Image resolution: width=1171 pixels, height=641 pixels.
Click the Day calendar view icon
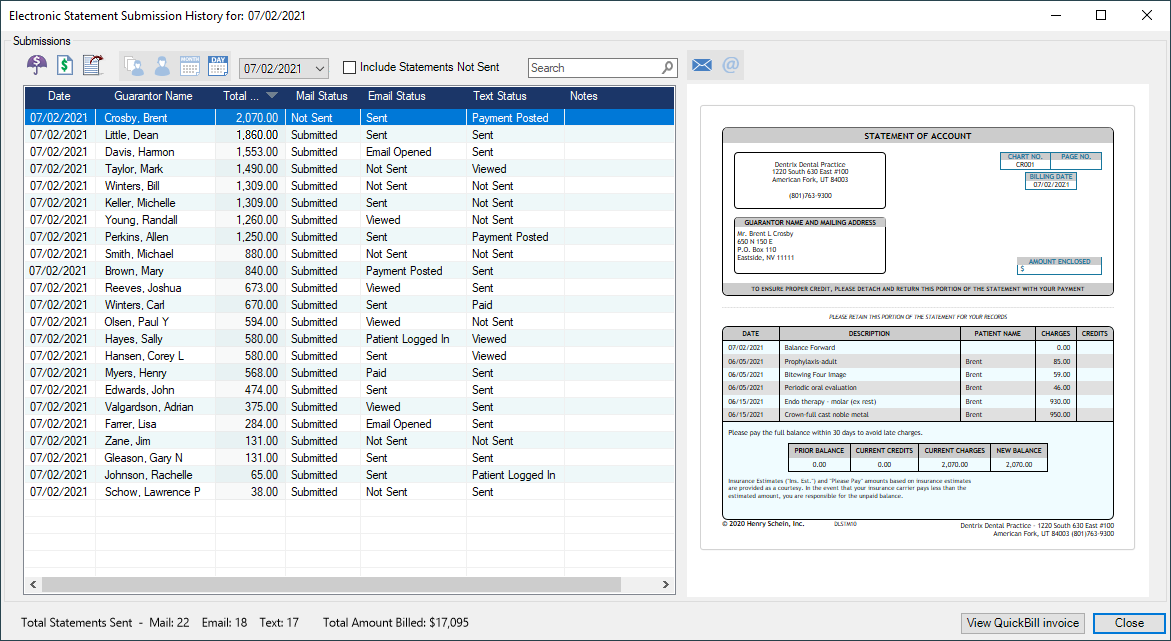click(x=218, y=67)
